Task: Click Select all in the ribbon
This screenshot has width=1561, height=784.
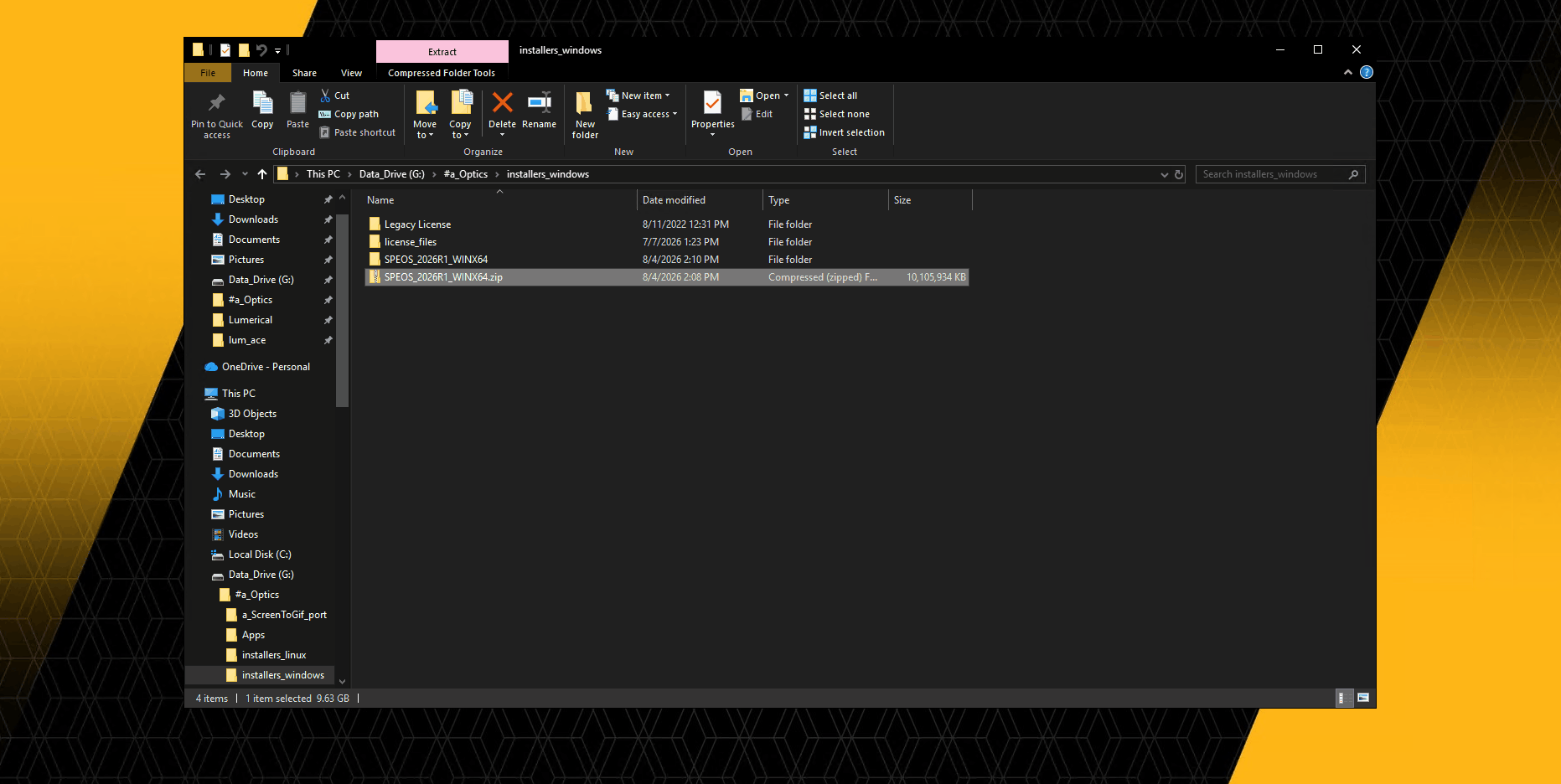Action: pyautogui.click(x=830, y=95)
